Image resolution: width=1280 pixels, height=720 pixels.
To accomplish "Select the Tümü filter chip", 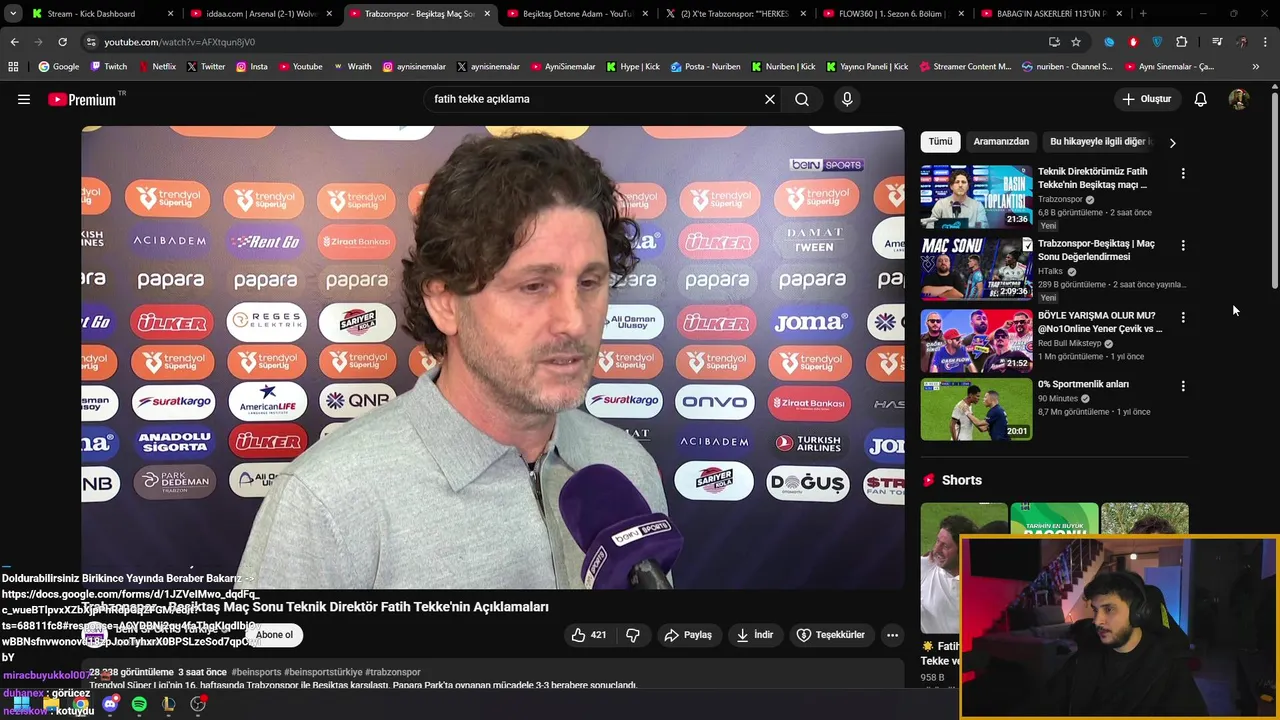I will pos(940,142).
